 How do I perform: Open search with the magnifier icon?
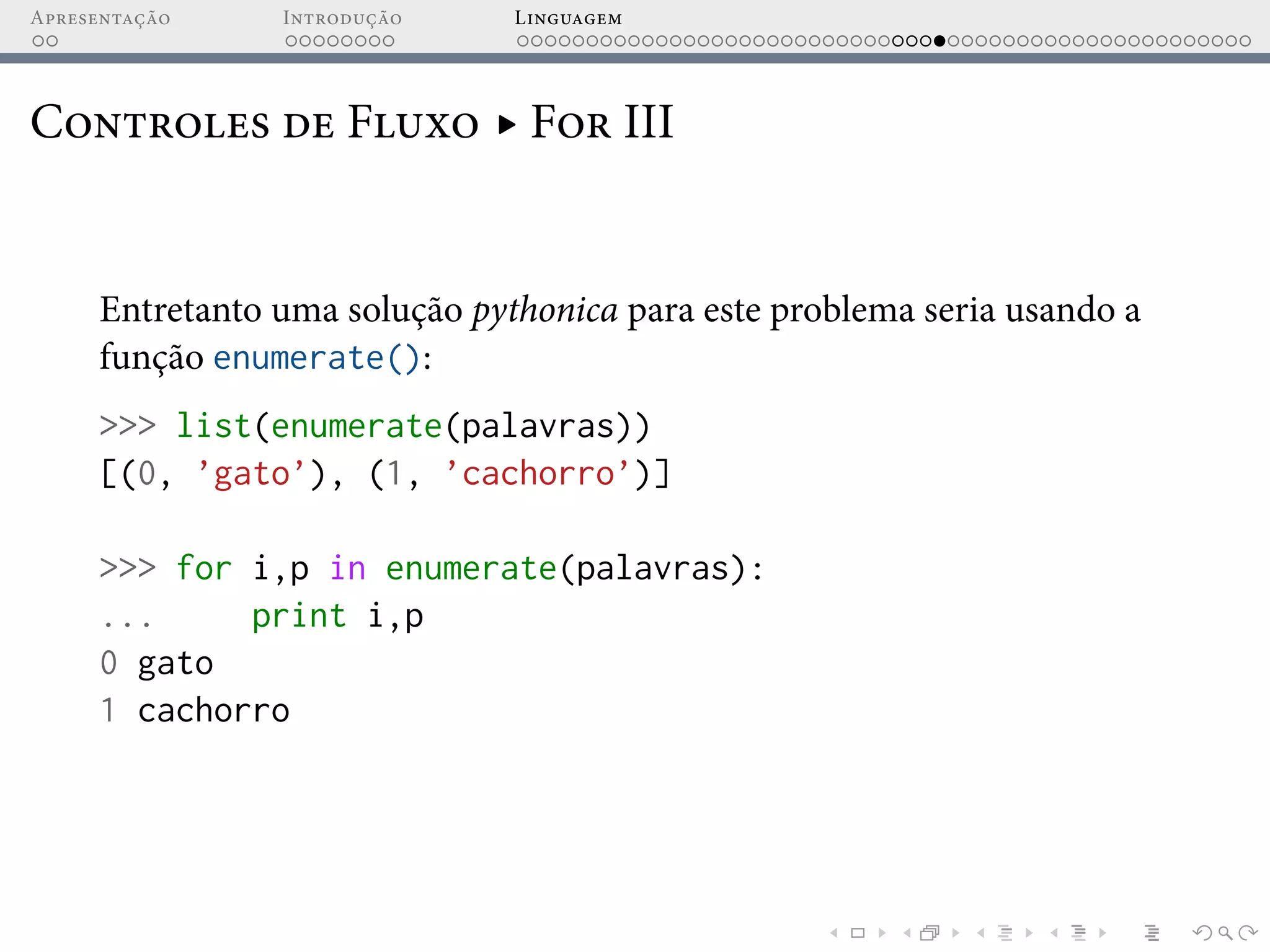(x=1225, y=933)
